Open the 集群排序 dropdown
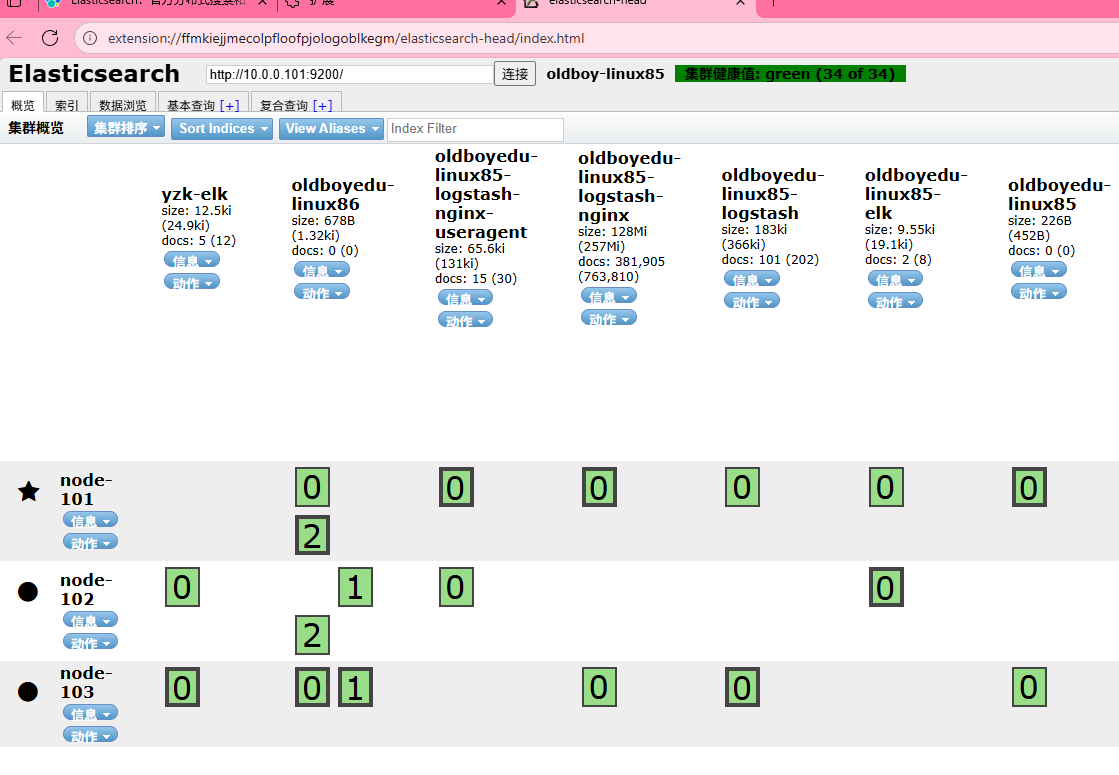 pyautogui.click(x=126, y=127)
